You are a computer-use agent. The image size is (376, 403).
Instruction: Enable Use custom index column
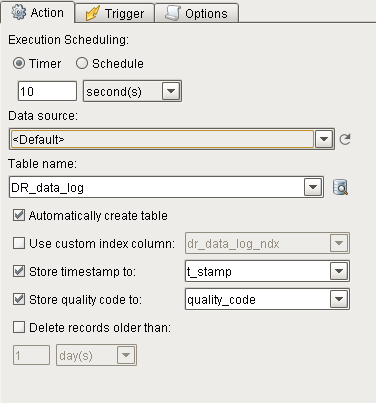pyautogui.click(x=19, y=243)
